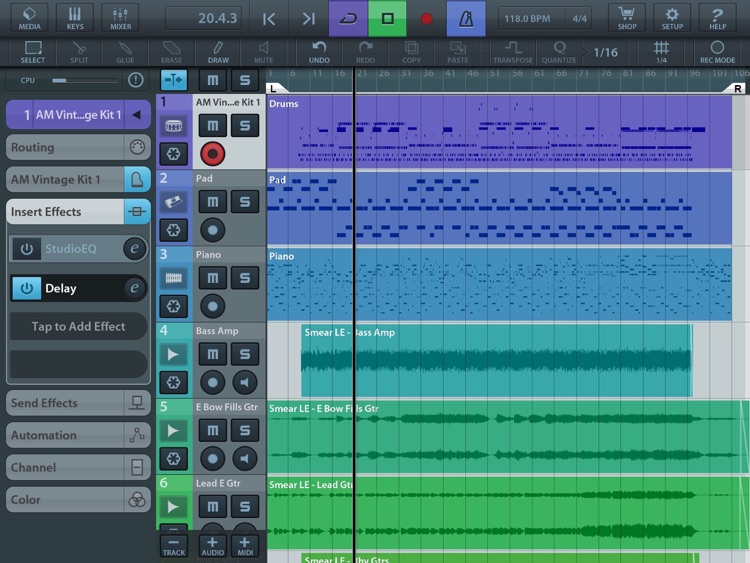
Task: Open the Piano track keyboard instrument icon
Action: point(174,278)
